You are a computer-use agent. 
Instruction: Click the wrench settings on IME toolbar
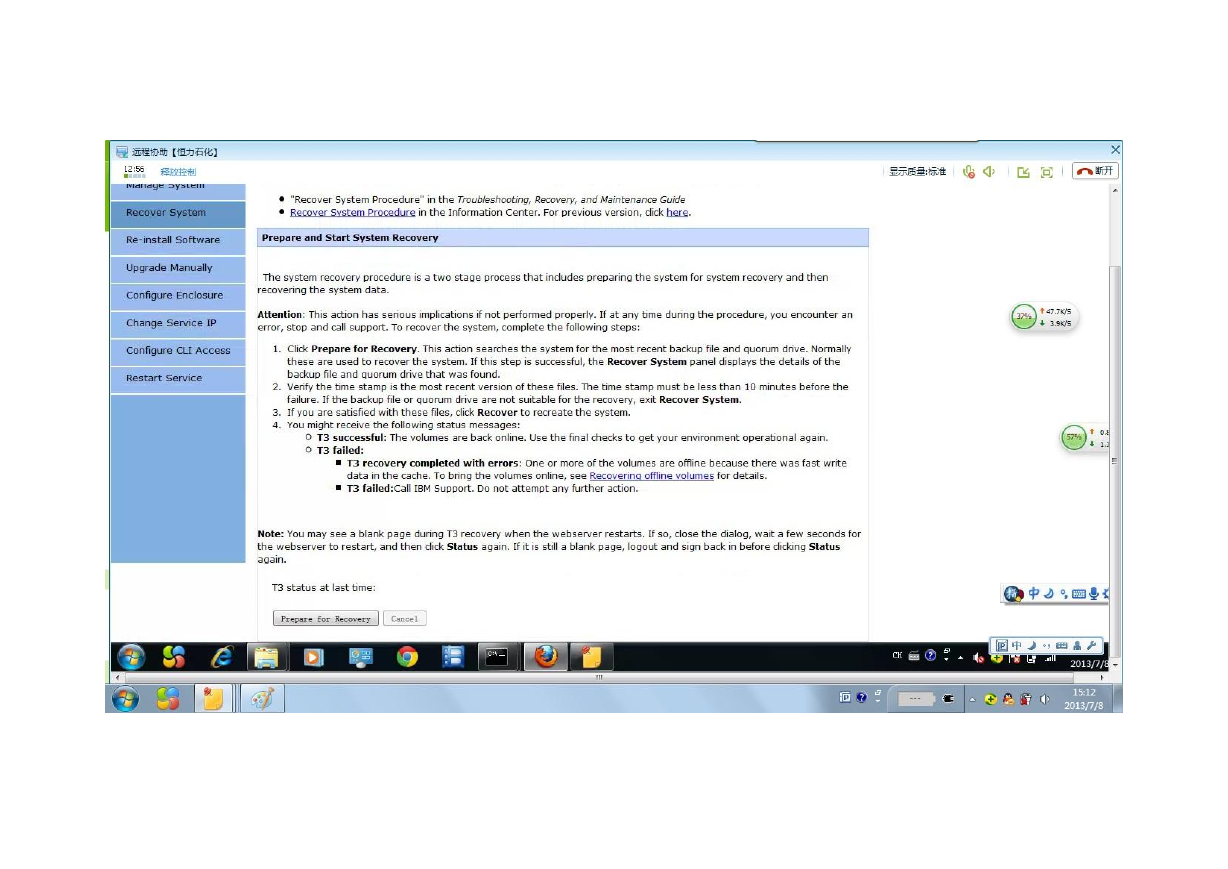[1091, 646]
